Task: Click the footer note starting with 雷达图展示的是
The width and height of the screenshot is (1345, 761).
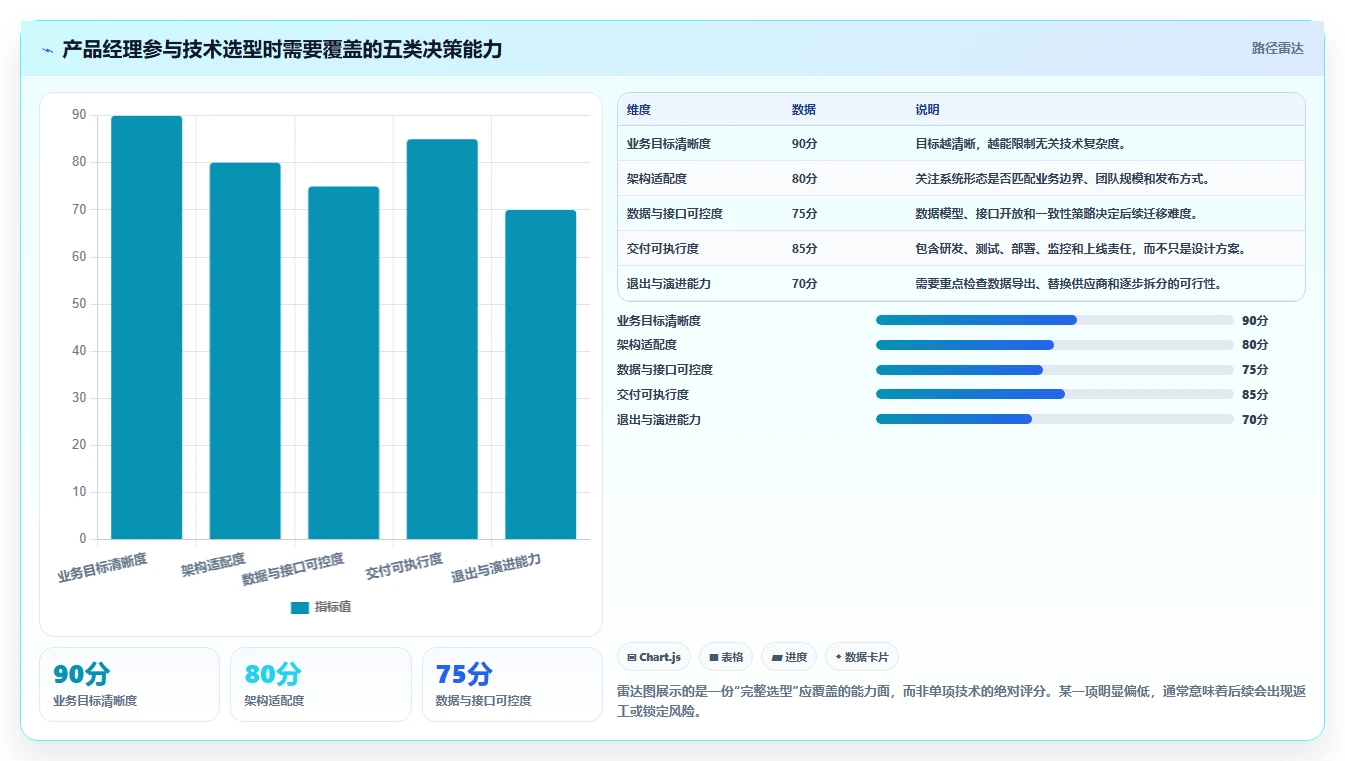Action: (x=961, y=702)
